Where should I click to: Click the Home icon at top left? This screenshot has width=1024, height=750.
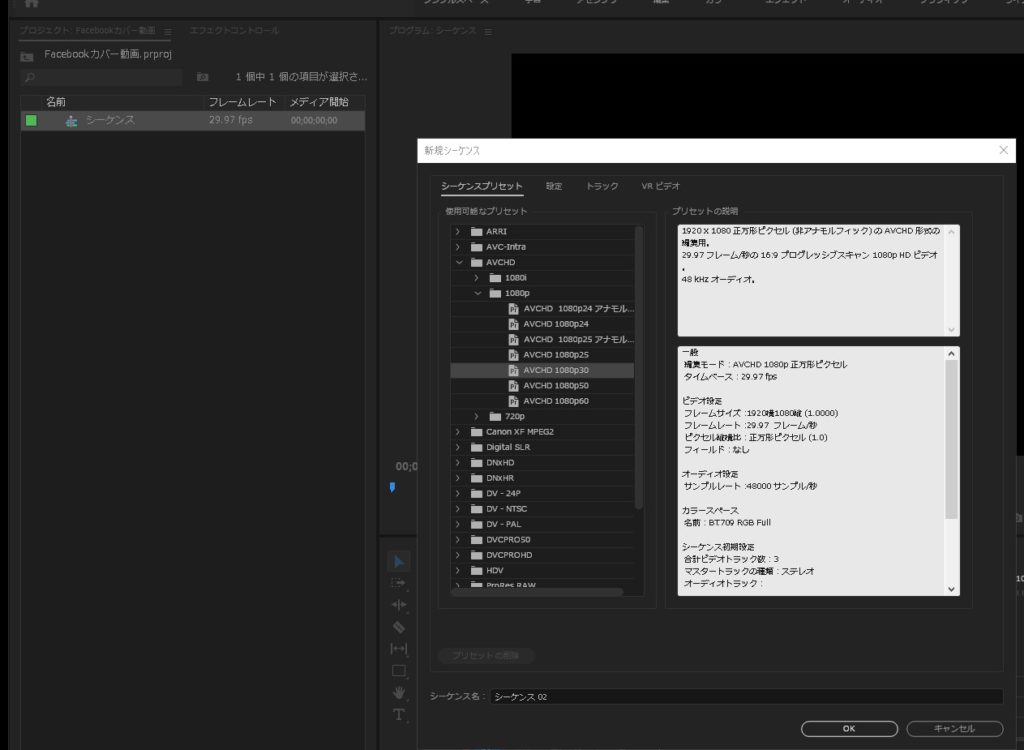click(x=31, y=4)
